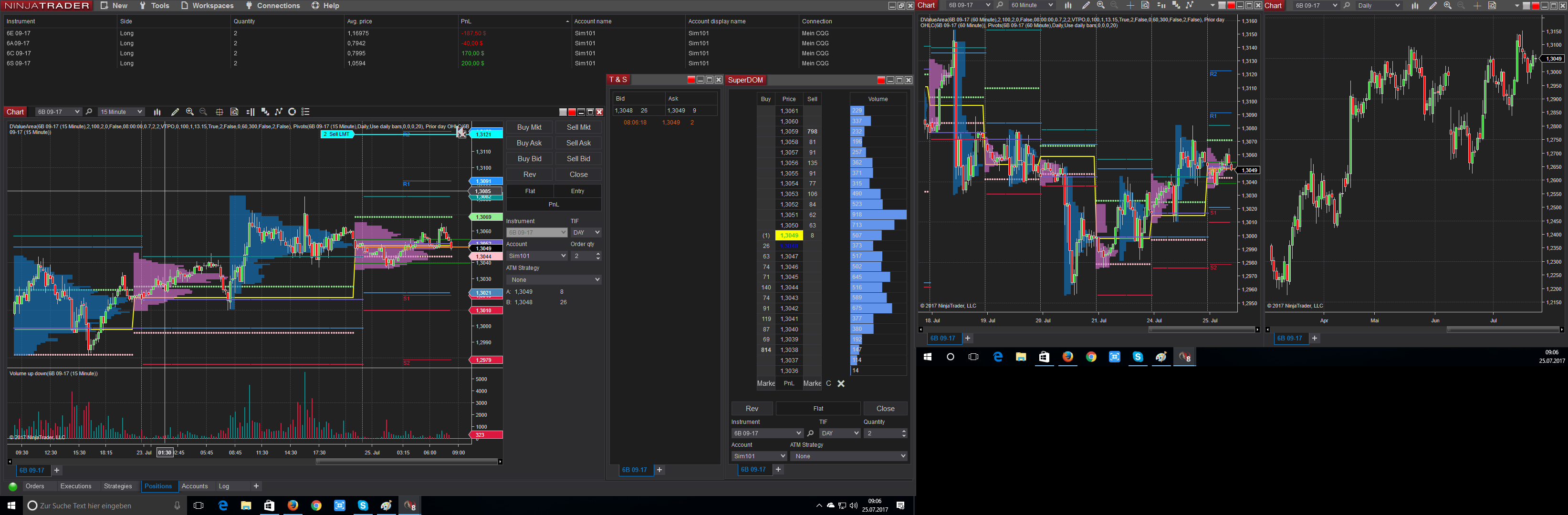The image size is (1568, 515).
Task: Open Indicators in 60 Minute chart toolbar
Action: [x=1190, y=5]
